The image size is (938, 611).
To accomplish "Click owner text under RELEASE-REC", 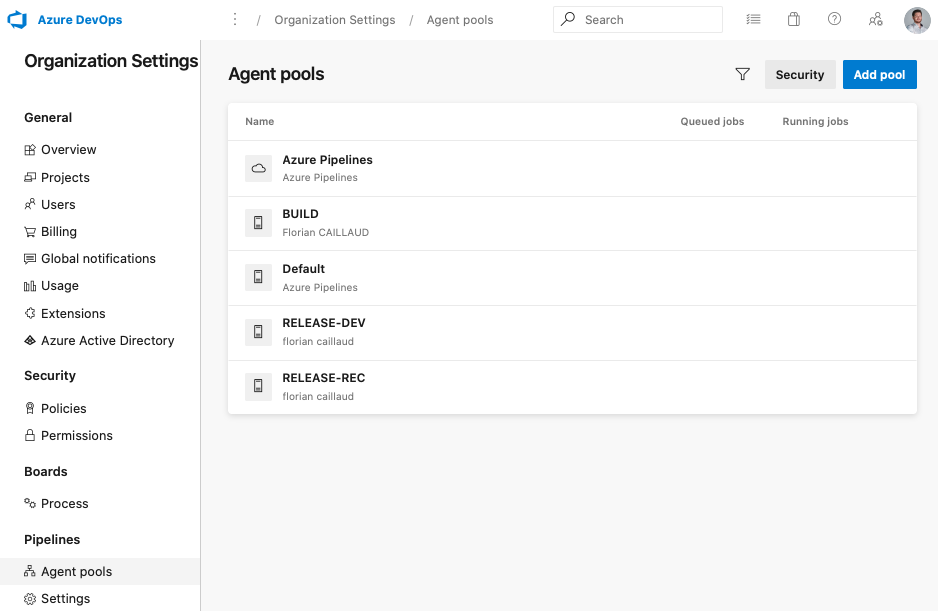I will [318, 397].
